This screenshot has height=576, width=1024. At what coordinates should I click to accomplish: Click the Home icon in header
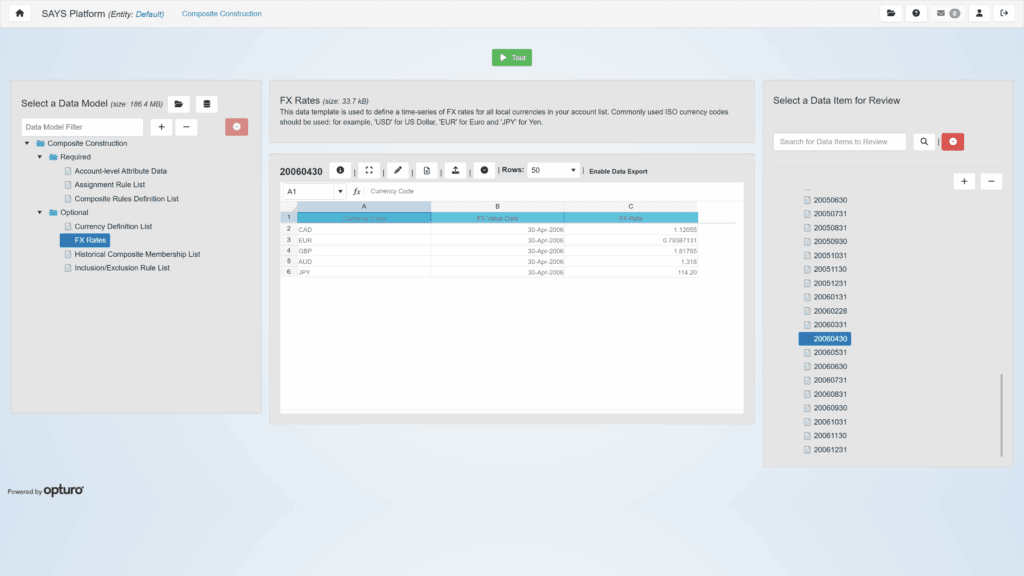pyautogui.click(x=20, y=14)
